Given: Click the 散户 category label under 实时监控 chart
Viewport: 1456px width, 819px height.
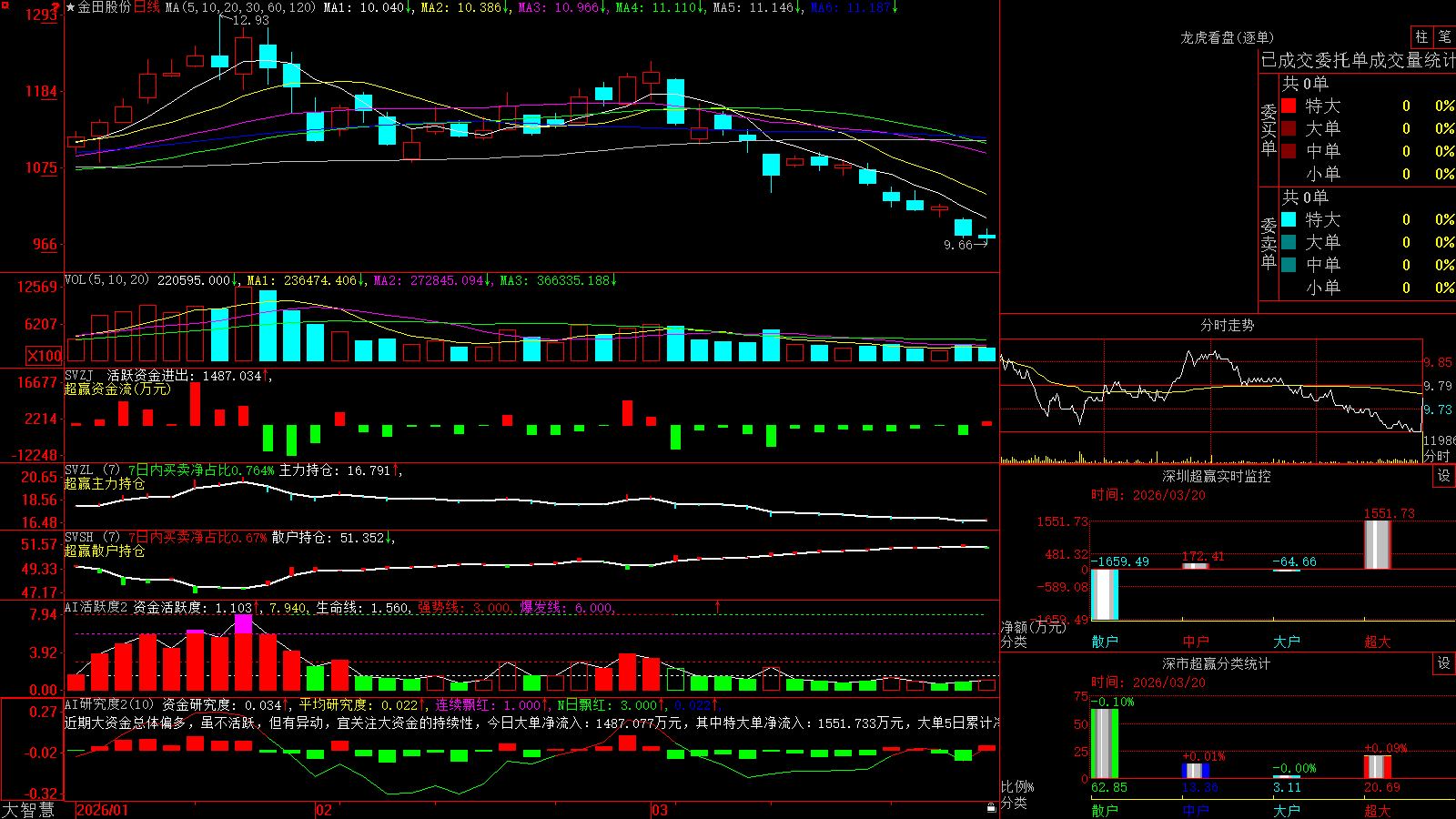Looking at the screenshot, I should pyautogui.click(x=1105, y=642).
